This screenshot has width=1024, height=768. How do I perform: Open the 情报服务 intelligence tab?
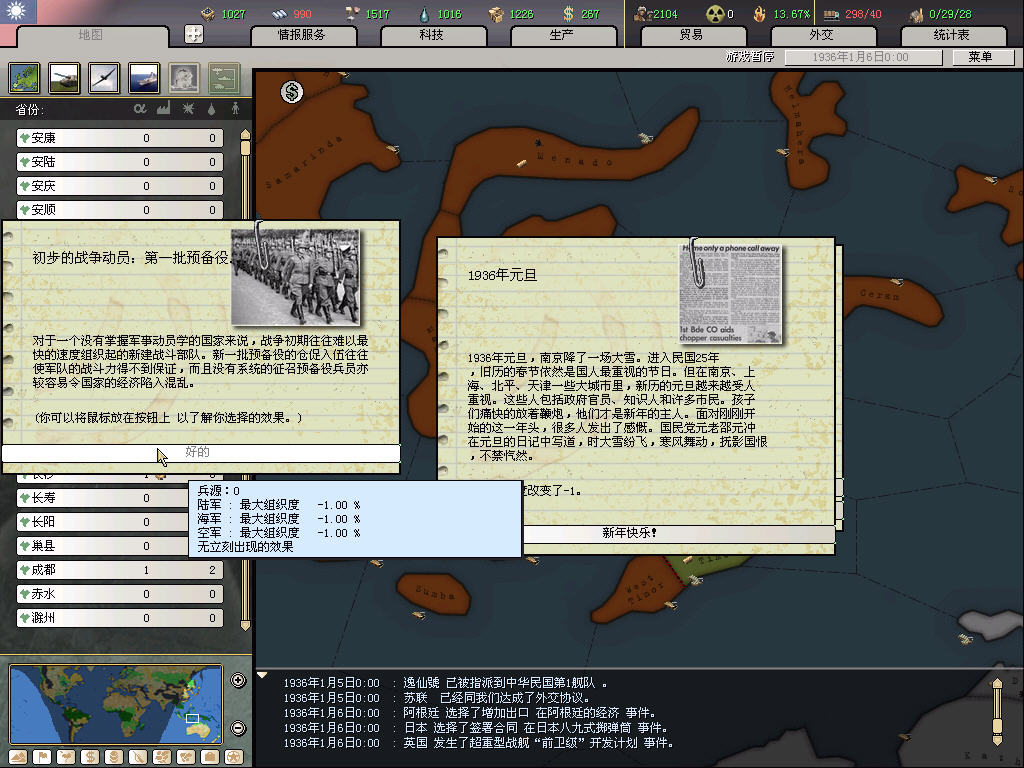pyautogui.click(x=302, y=35)
